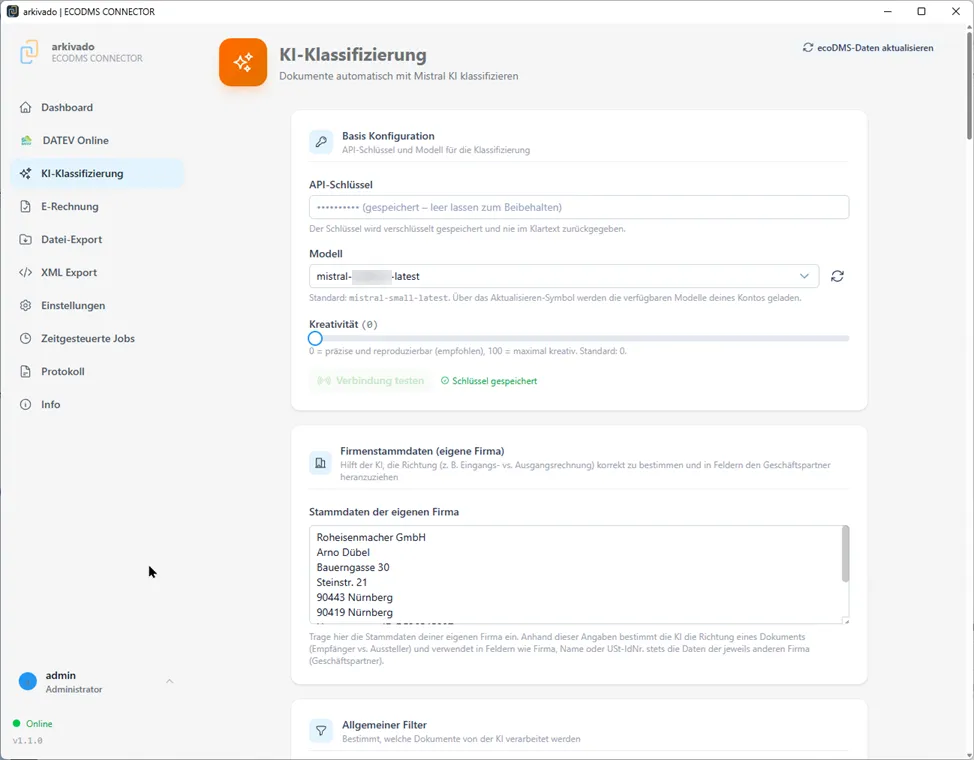Click Schlüssel gespeichert status text
The height and width of the screenshot is (760, 974).
[494, 381]
